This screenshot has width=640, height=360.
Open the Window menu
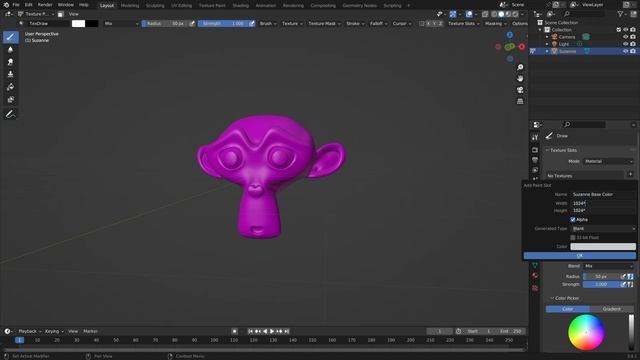coord(66,5)
